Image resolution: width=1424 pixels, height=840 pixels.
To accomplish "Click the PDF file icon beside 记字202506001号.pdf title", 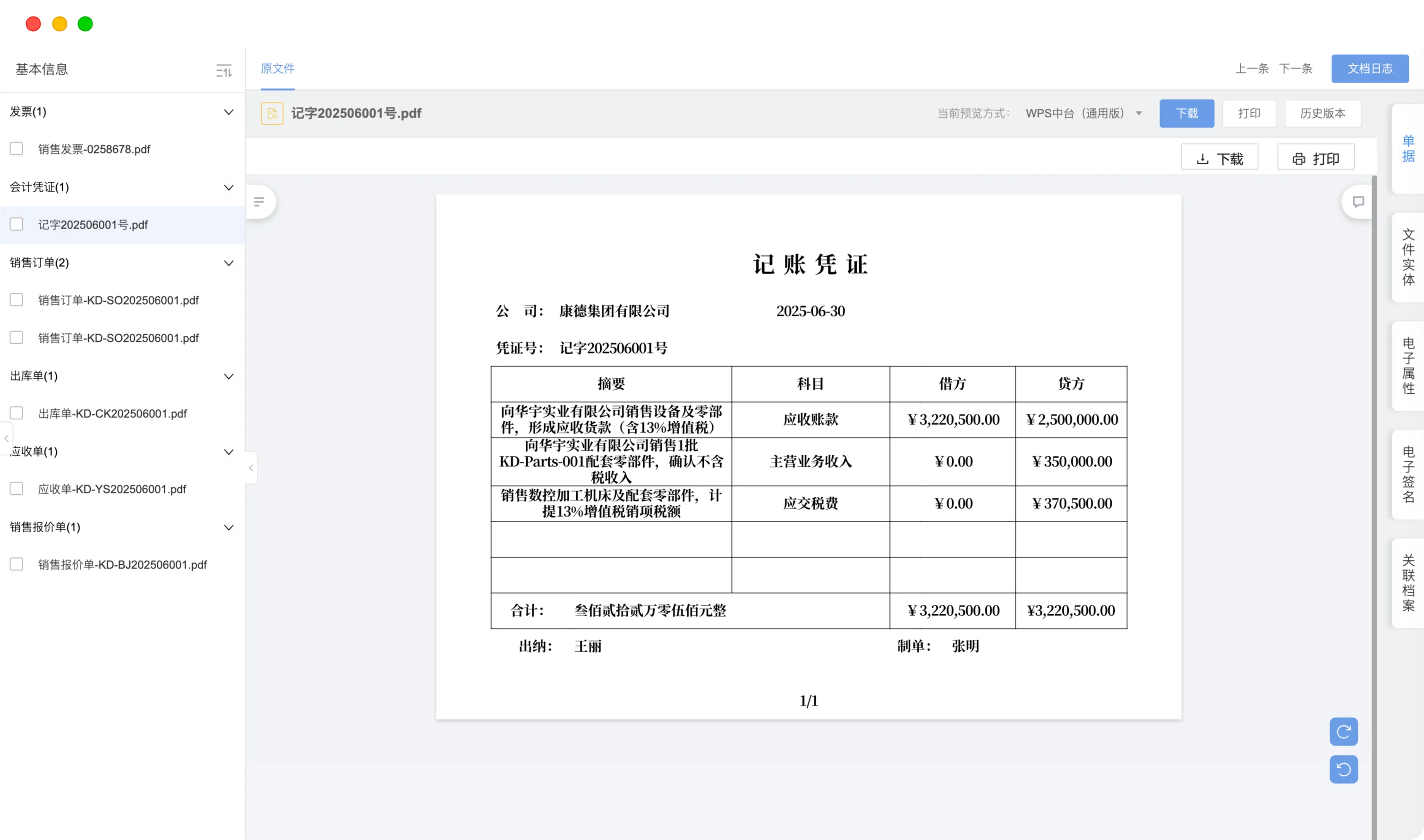I will pyautogui.click(x=273, y=113).
